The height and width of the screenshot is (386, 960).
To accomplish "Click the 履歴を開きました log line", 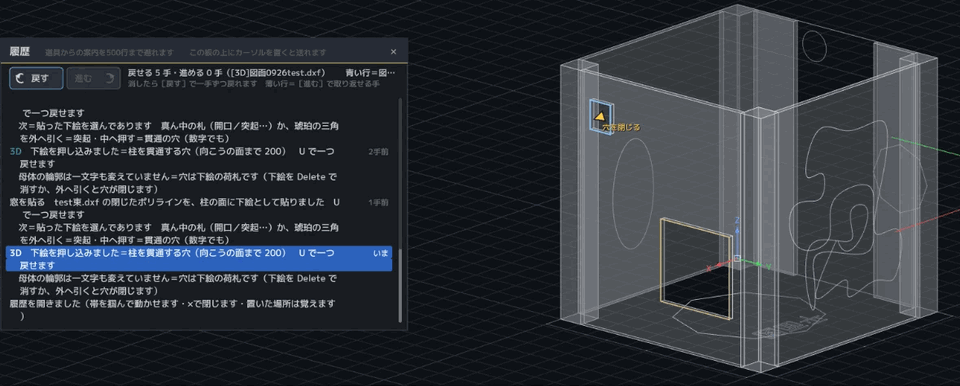I will (173, 309).
